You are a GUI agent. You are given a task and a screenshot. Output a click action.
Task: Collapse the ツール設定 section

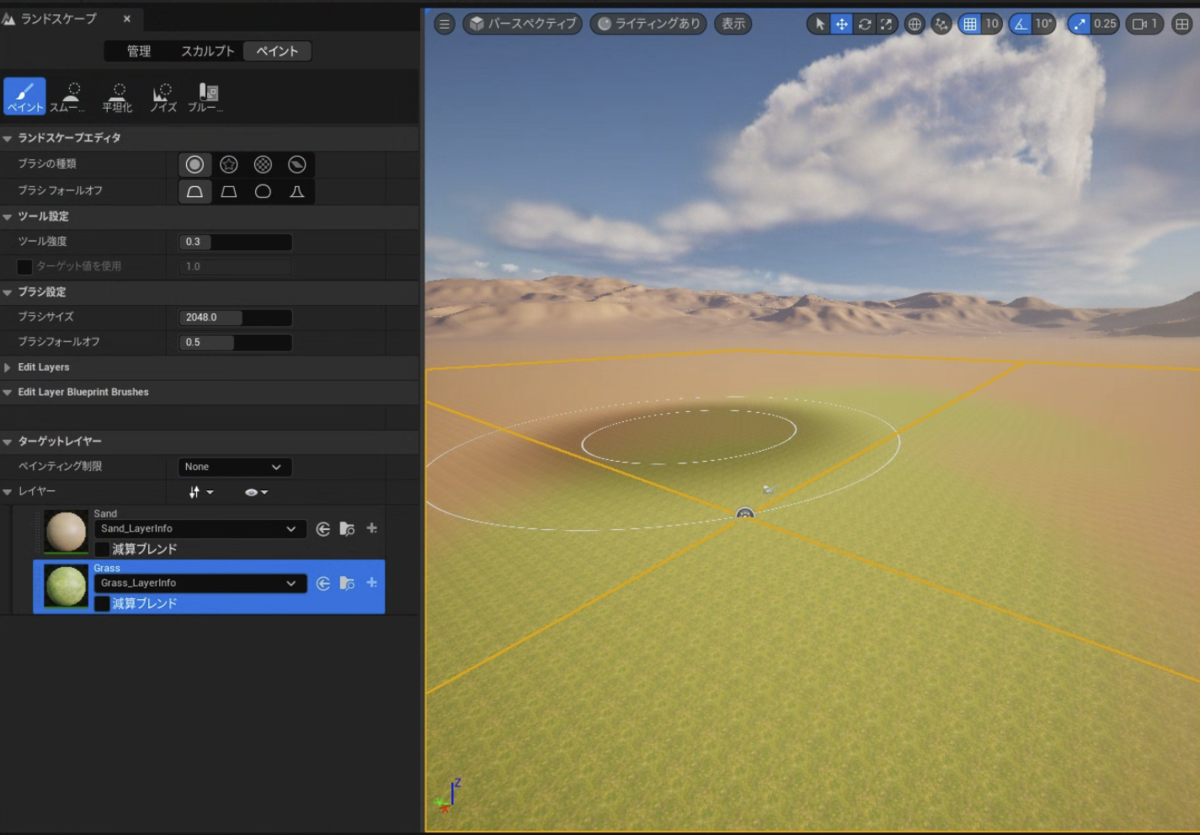coord(8,216)
